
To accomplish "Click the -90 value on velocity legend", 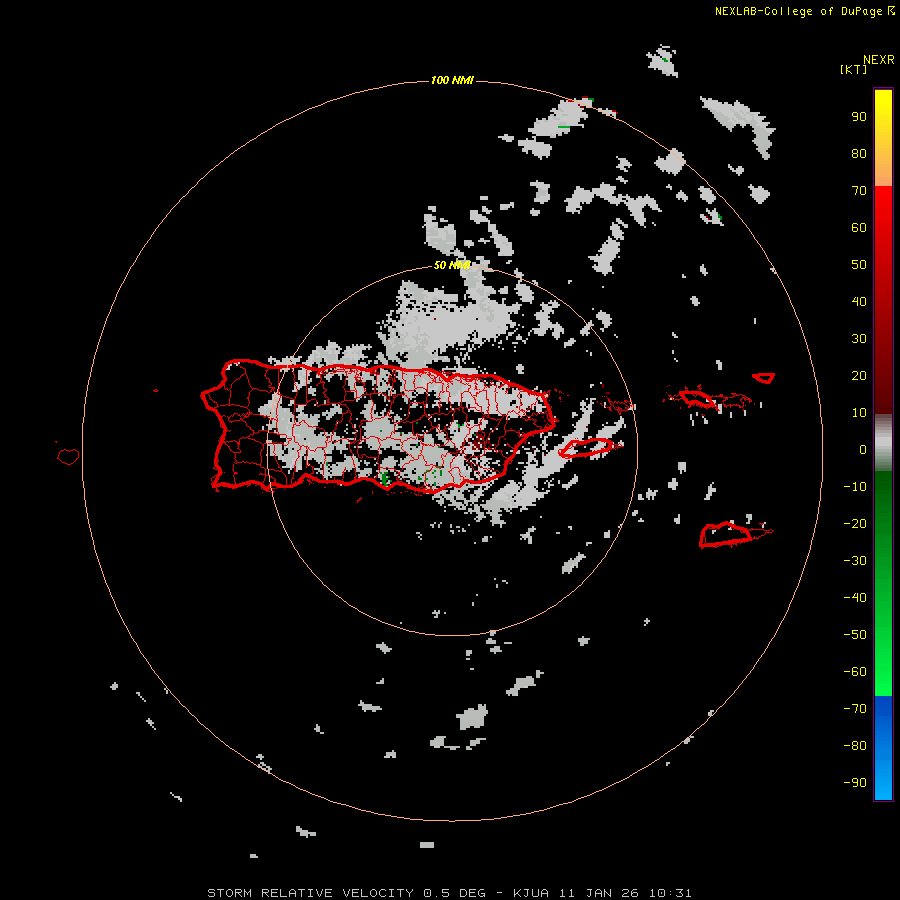I will click(x=855, y=783).
